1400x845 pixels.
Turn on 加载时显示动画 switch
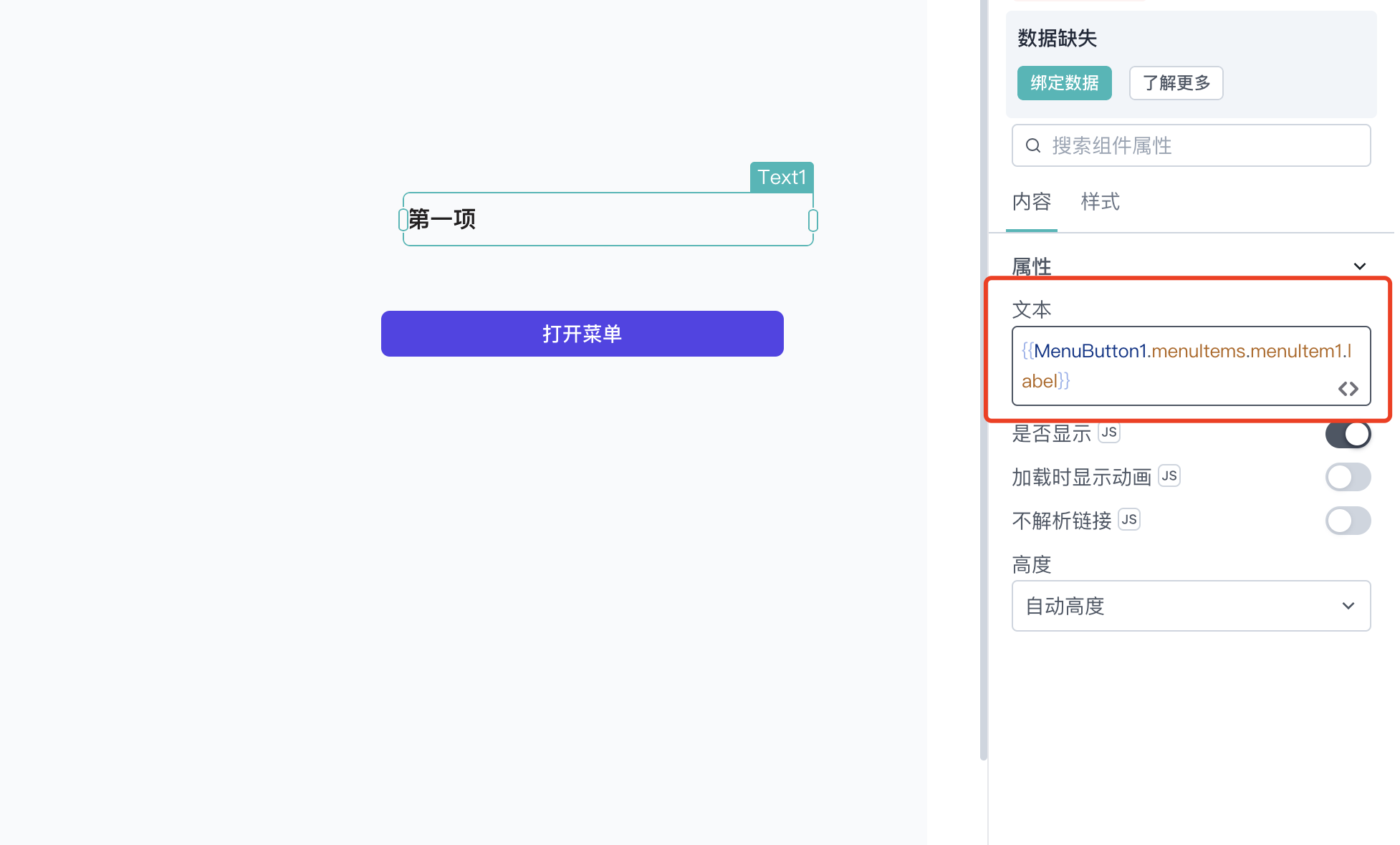[x=1348, y=477]
